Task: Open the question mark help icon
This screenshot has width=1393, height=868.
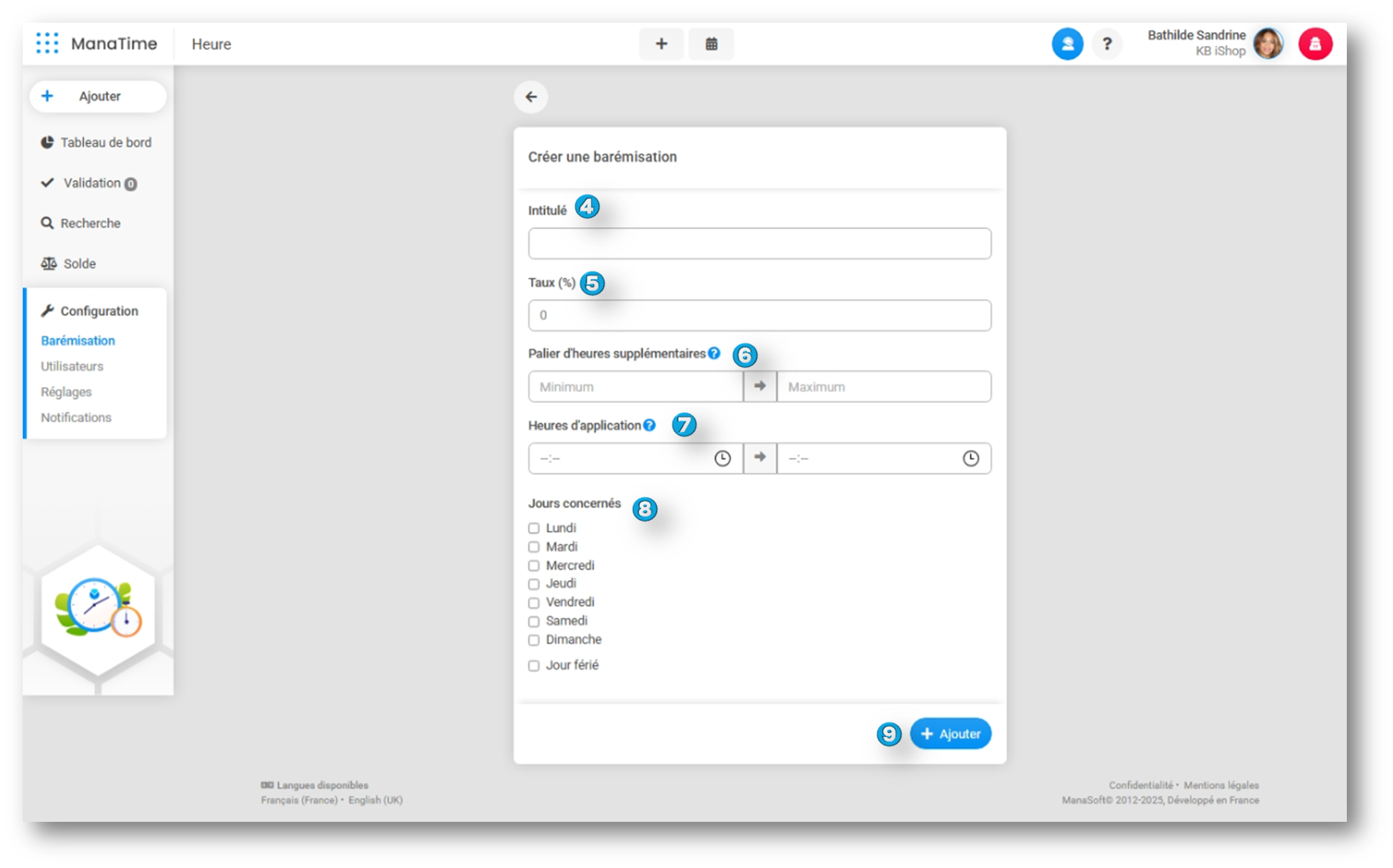Action: 1106,44
